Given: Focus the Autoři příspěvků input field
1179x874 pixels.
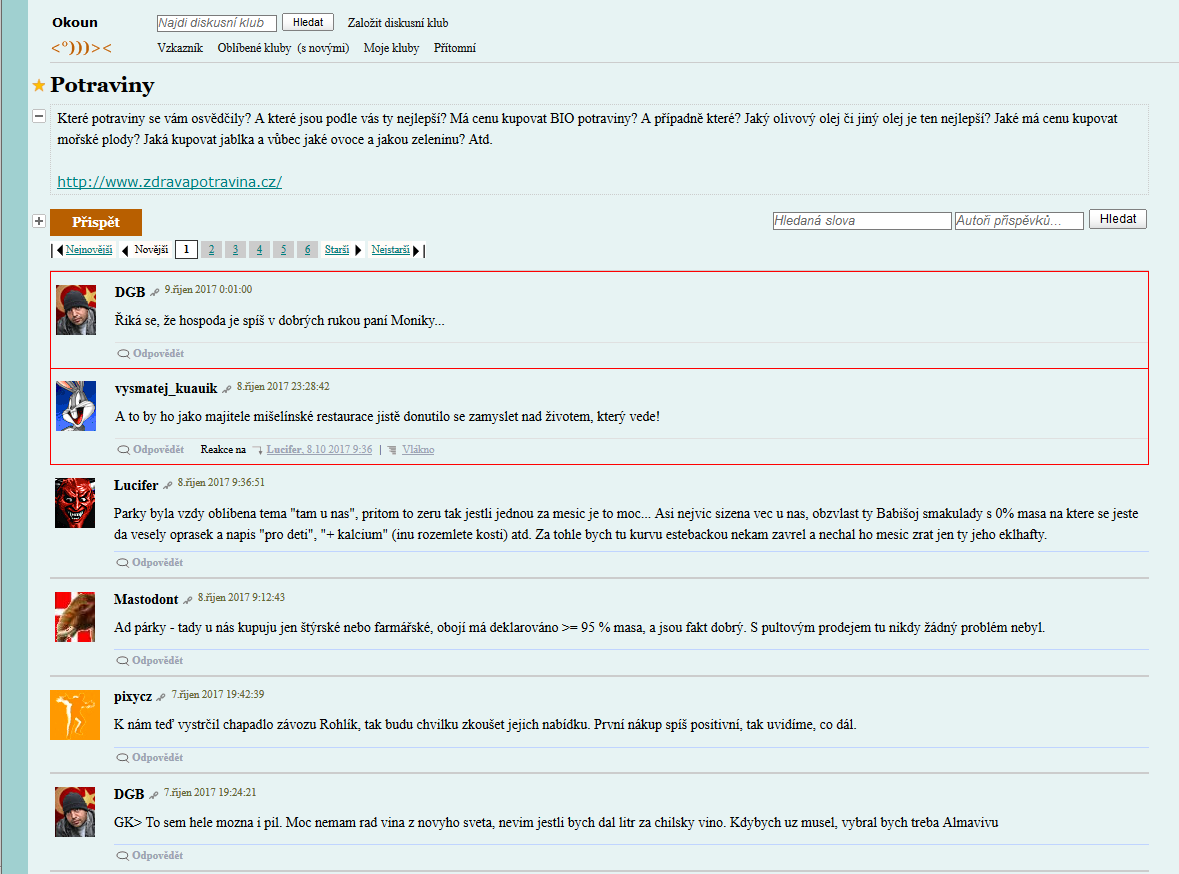Looking at the screenshot, I should pyautogui.click(x=1019, y=220).
